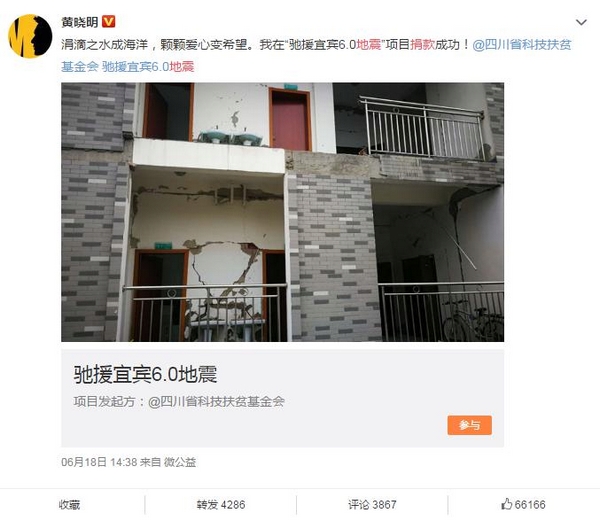Open the earthquake damaged building photo
The image size is (600, 521).
[x=282, y=212]
